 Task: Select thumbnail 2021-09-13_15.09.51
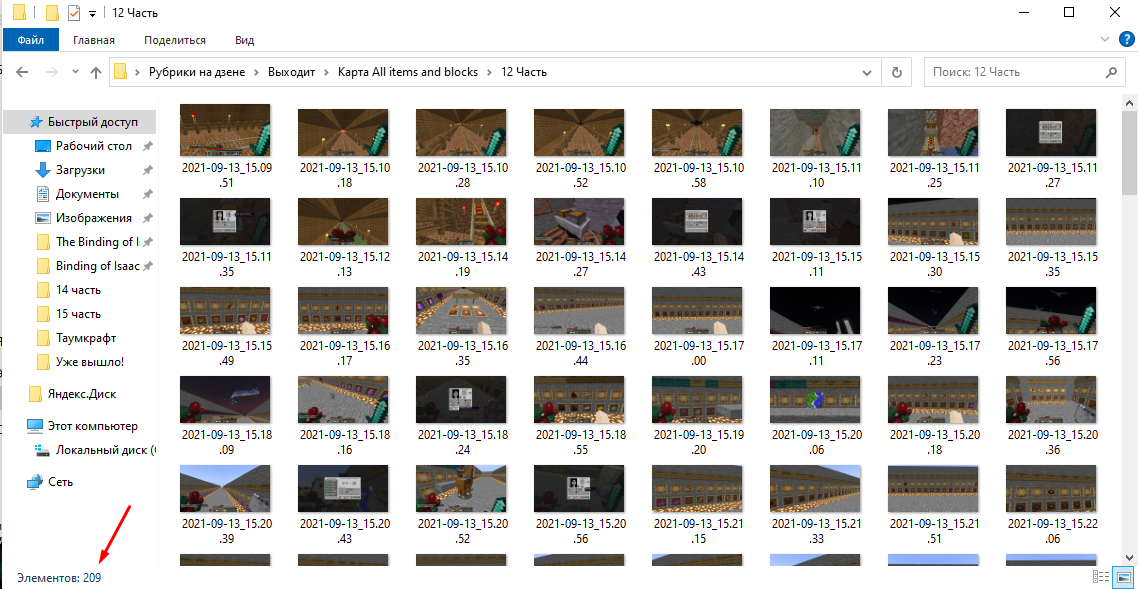pos(225,131)
